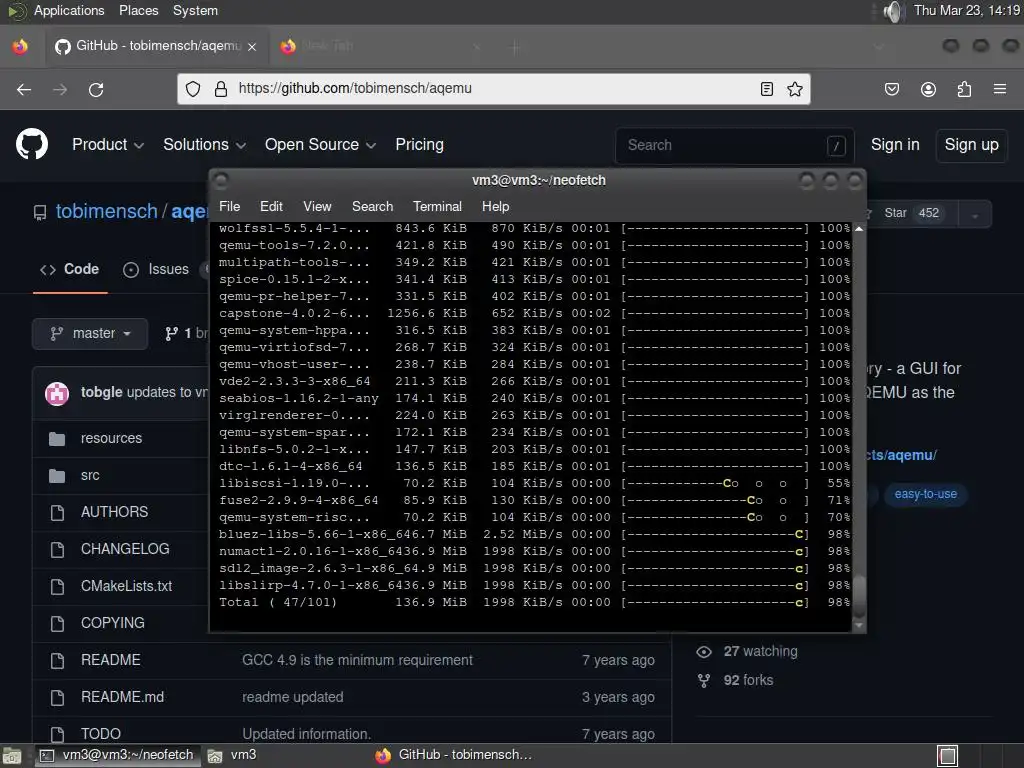Click terminal scrollbar up arrow

(859, 229)
